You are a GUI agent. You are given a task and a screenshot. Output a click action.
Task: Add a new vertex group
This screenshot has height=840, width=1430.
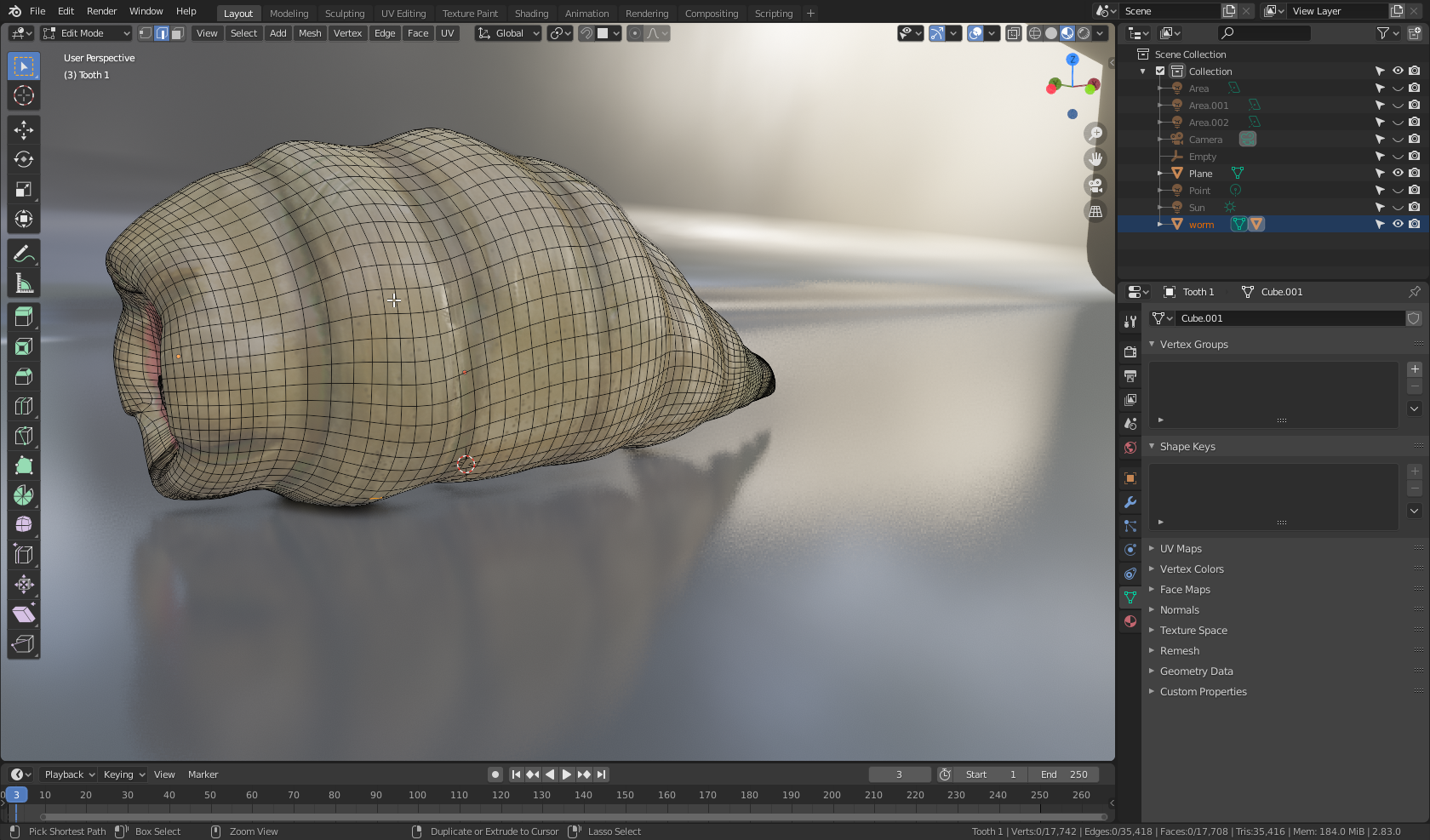coord(1414,369)
